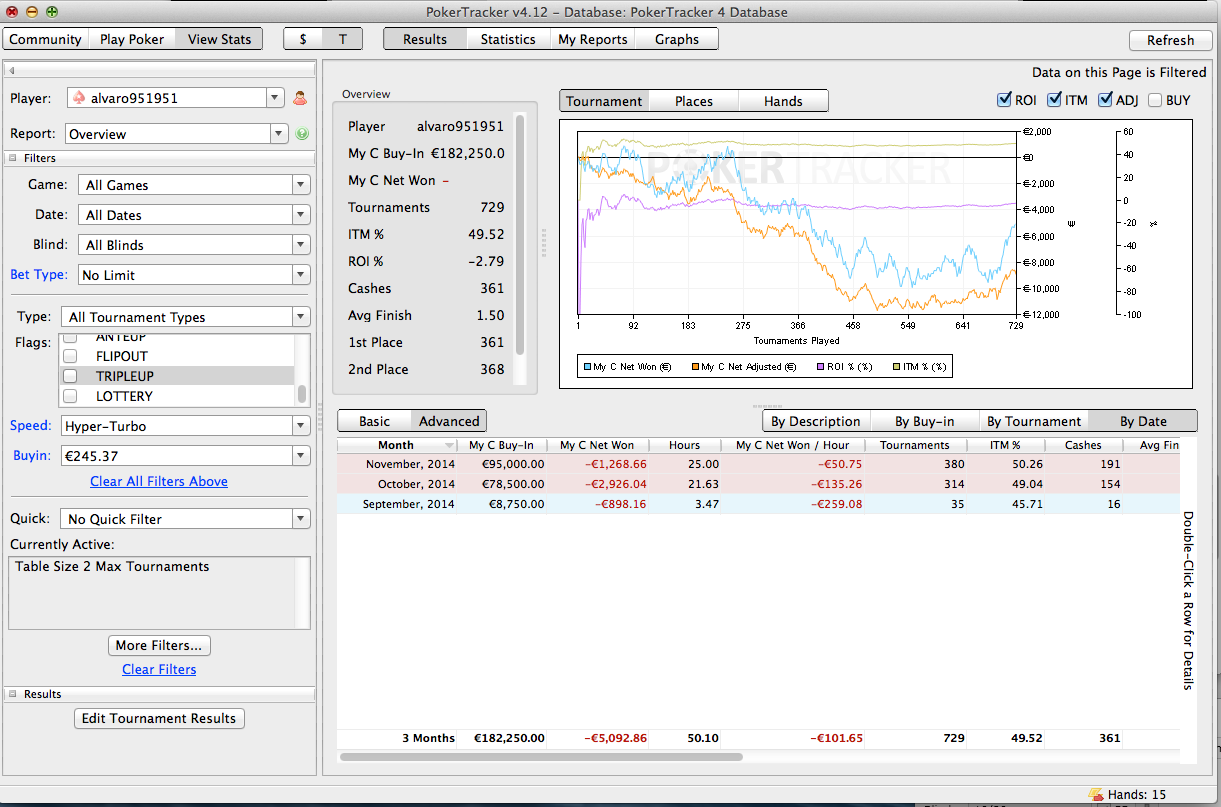
Task: Click the red player profile icon
Action: [299, 98]
